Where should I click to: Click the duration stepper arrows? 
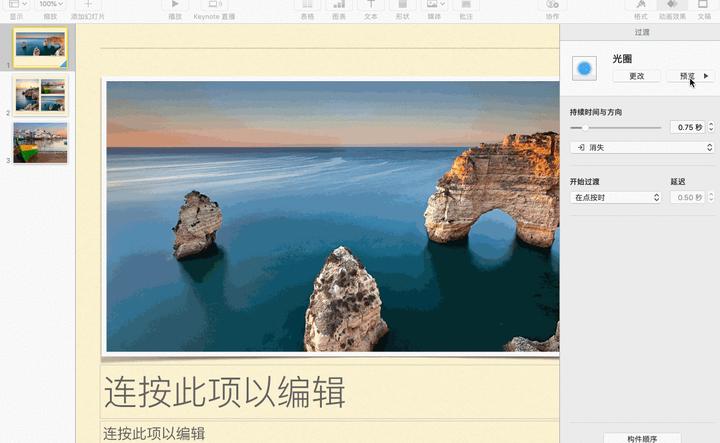[x=711, y=127]
